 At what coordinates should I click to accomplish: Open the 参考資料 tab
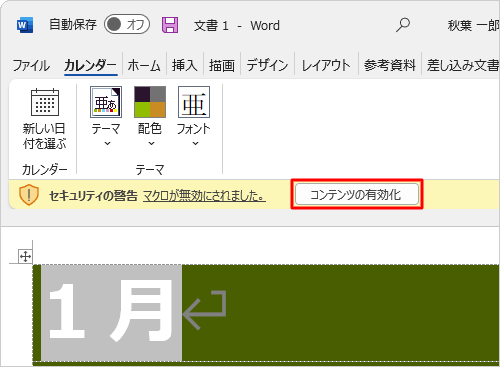pos(390,65)
